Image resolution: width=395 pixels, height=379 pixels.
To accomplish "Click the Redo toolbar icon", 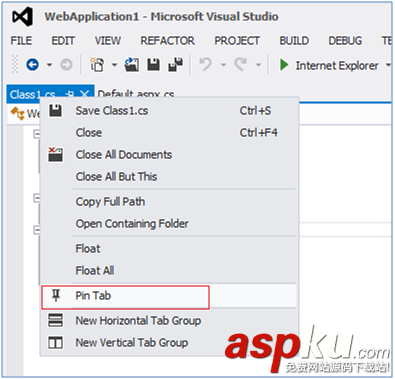I will click(x=241, y=64).
